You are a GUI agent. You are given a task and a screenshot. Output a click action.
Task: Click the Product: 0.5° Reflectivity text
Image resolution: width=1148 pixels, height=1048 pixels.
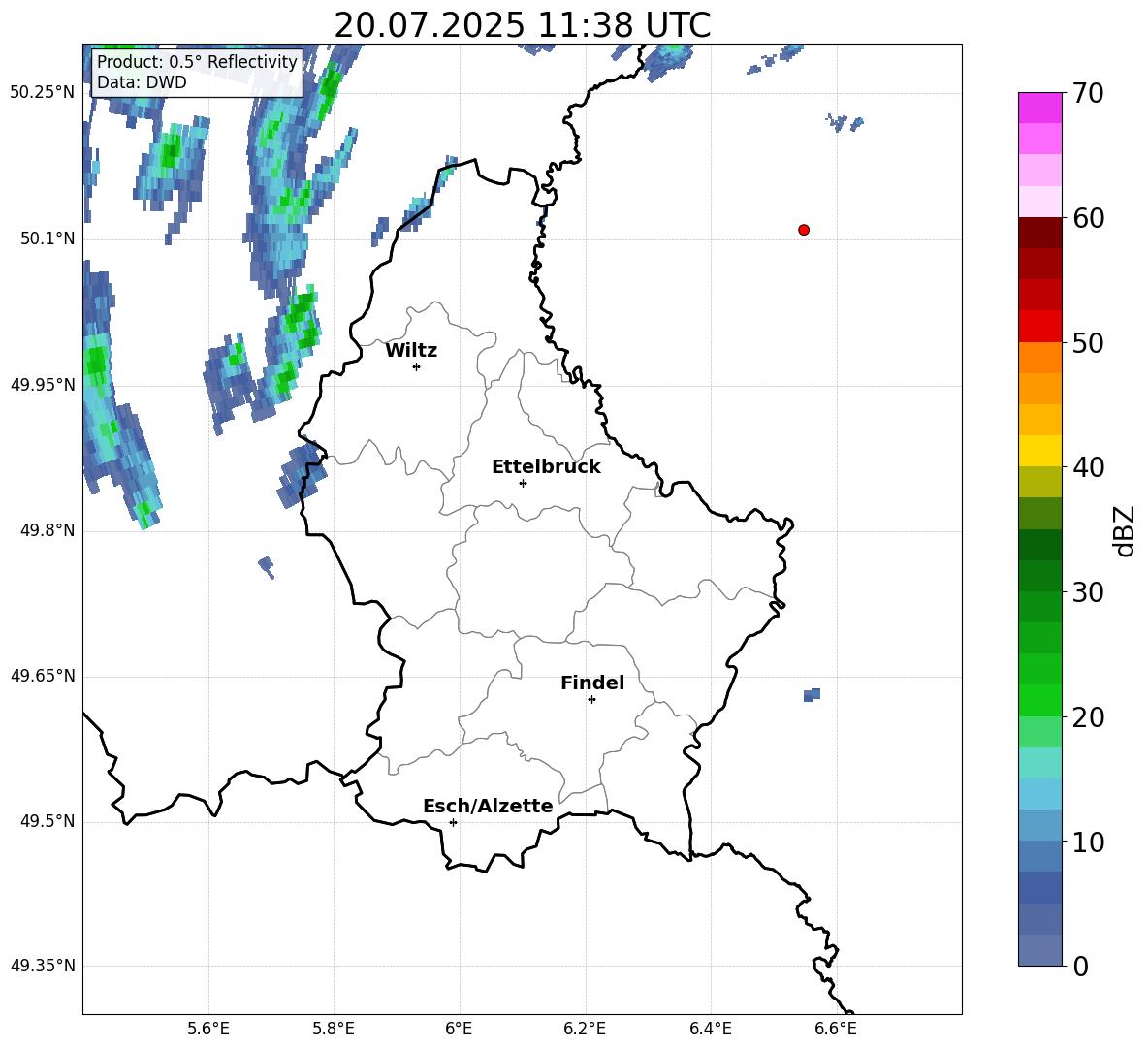(197, 61)
